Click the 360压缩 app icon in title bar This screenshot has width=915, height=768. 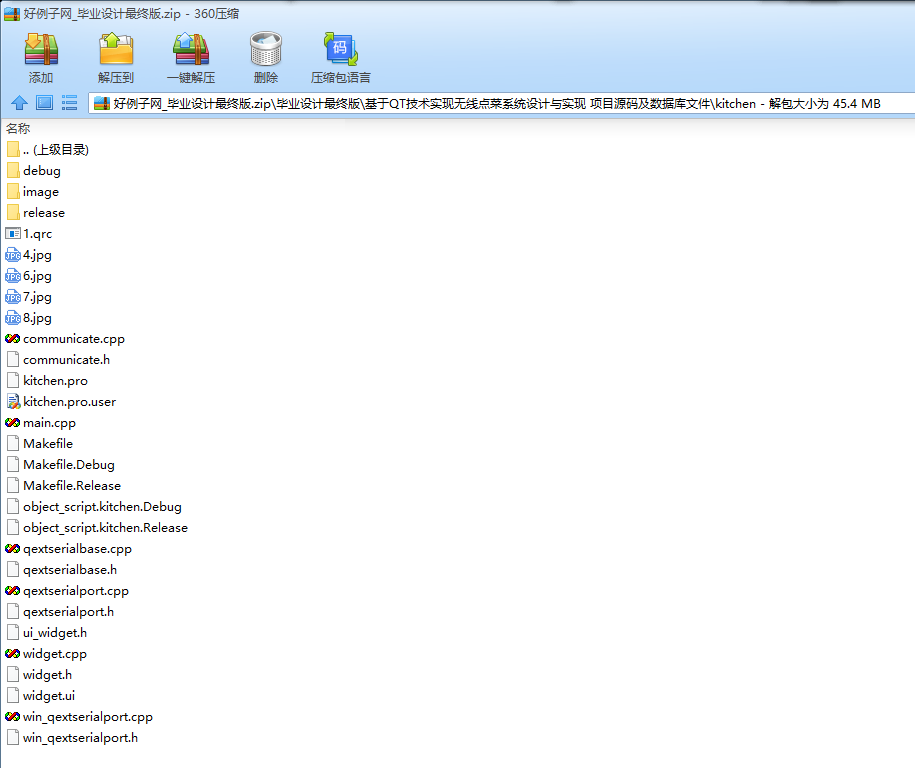pos(12,13)
